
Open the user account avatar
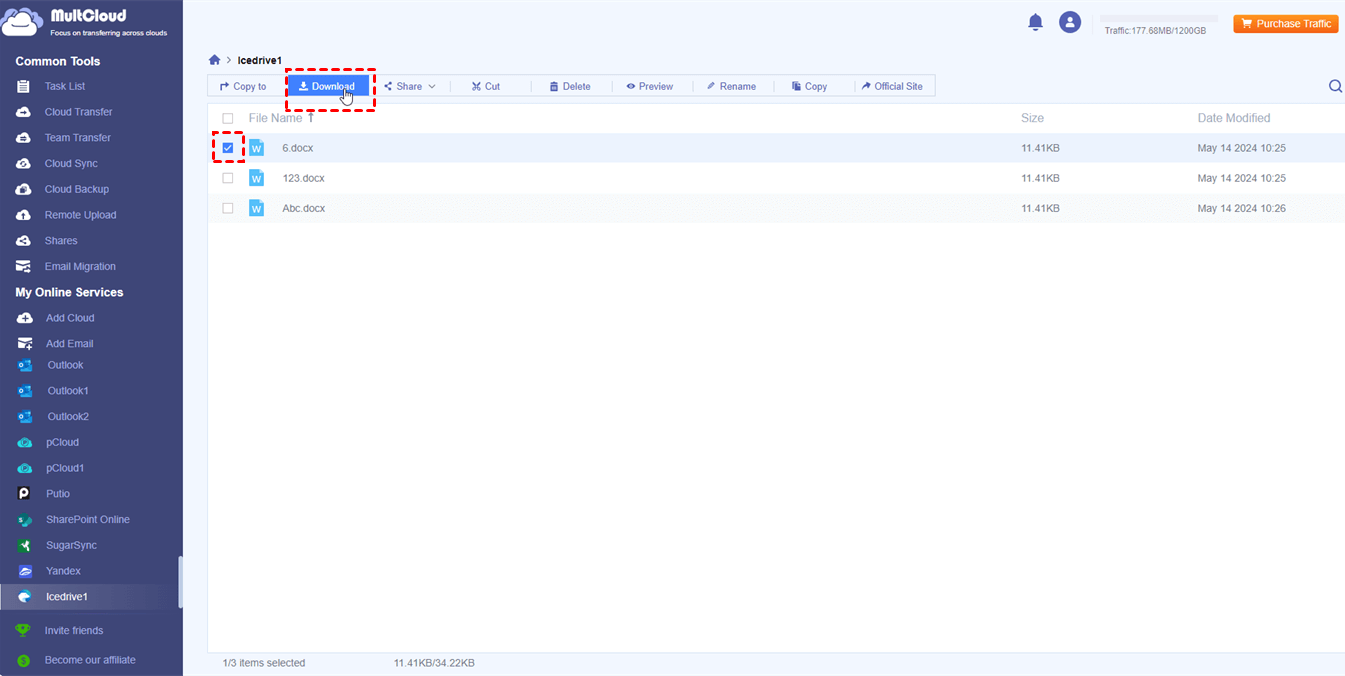point(1070,22)
